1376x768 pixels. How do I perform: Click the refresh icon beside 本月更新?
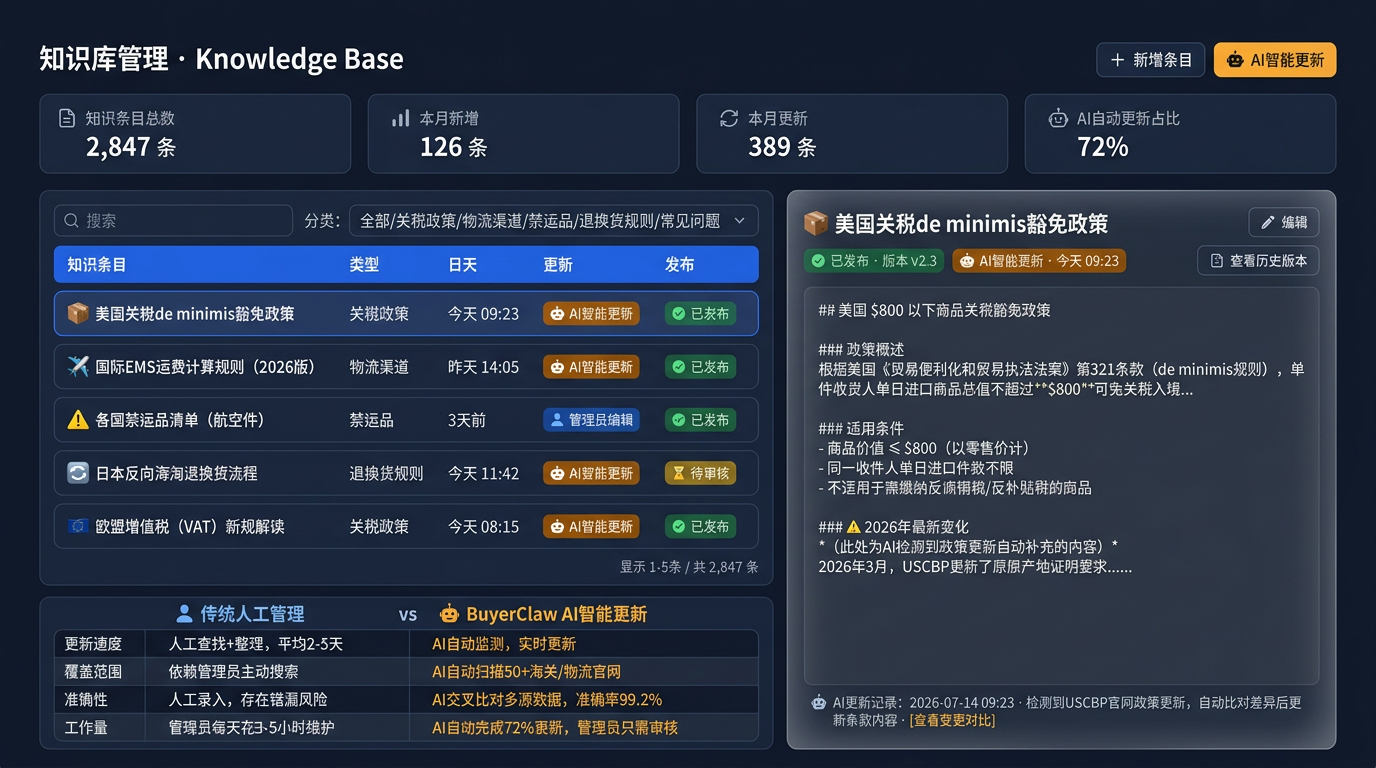coord(729,118)
